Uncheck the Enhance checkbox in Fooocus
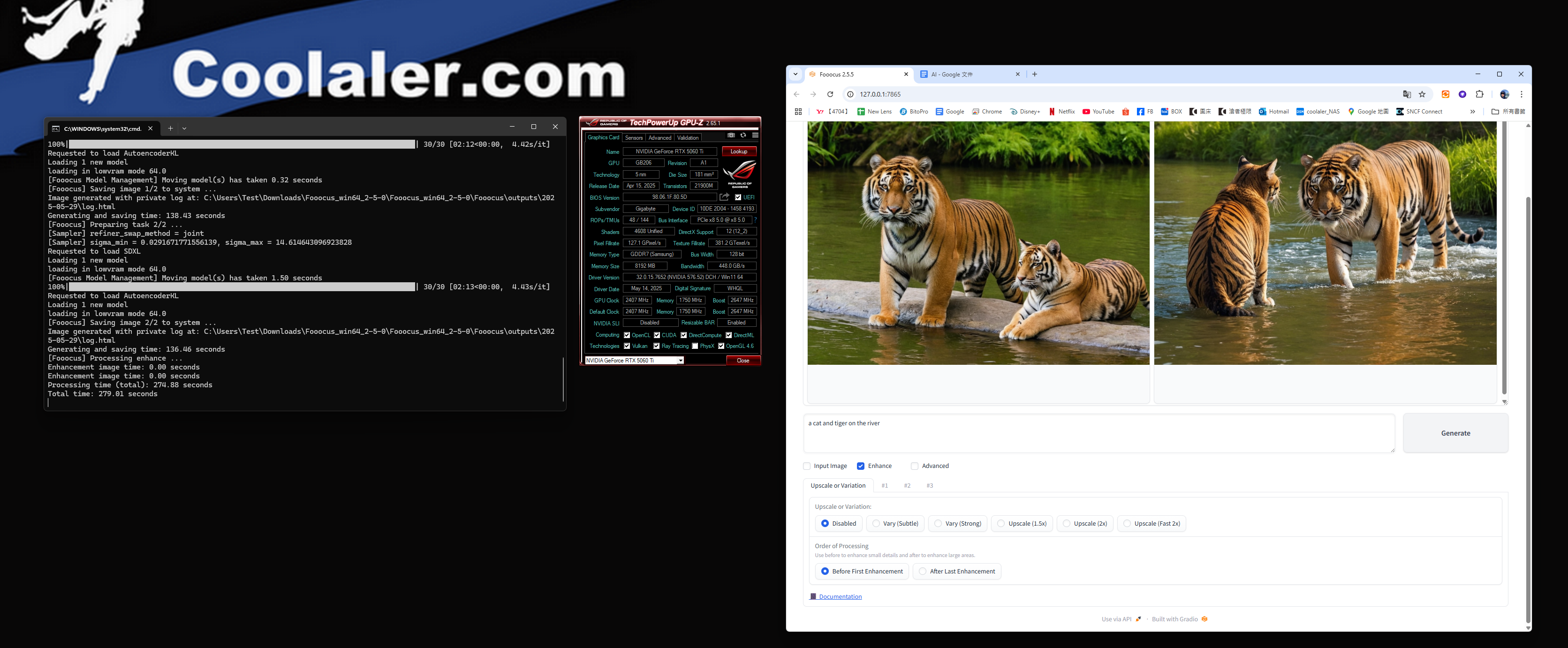Image resolution: width=1568 pixels, height=648 pixels. coord(861,466)
